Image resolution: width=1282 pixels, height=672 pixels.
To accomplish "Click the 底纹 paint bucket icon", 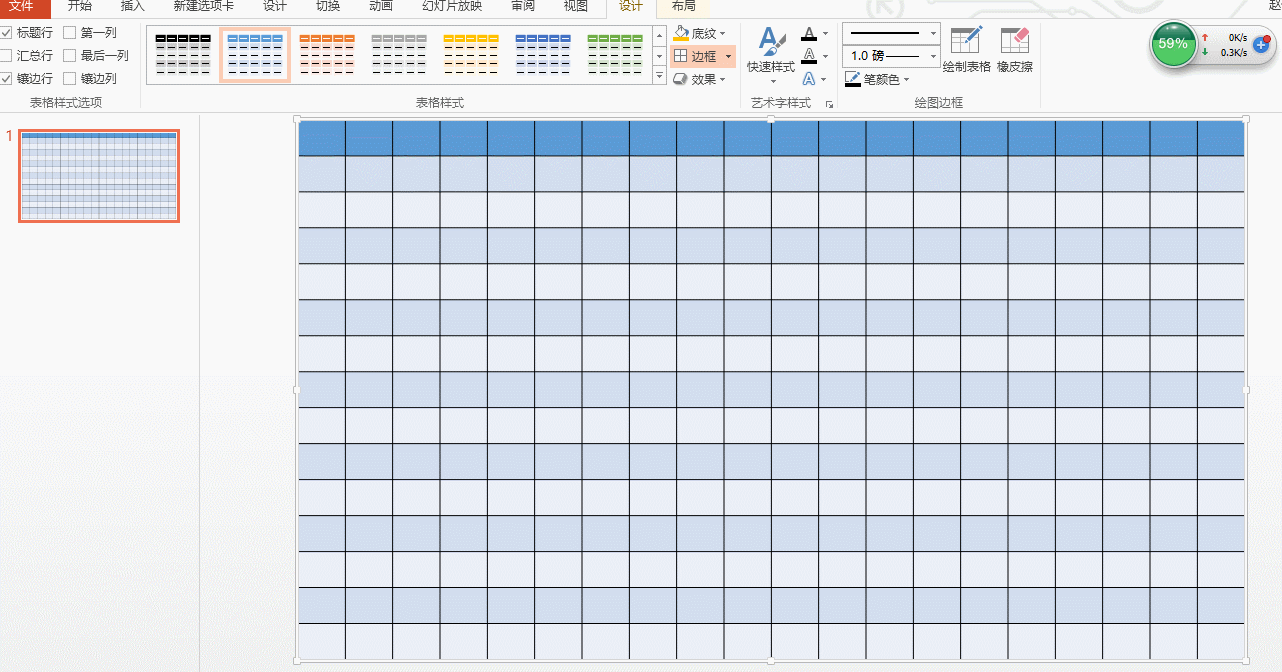I will tap(681, 34).
